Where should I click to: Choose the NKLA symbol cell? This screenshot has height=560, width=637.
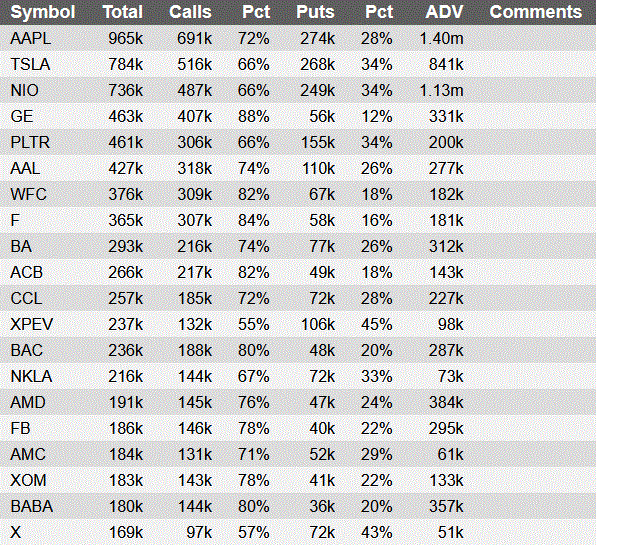click(x=31, y=376)
